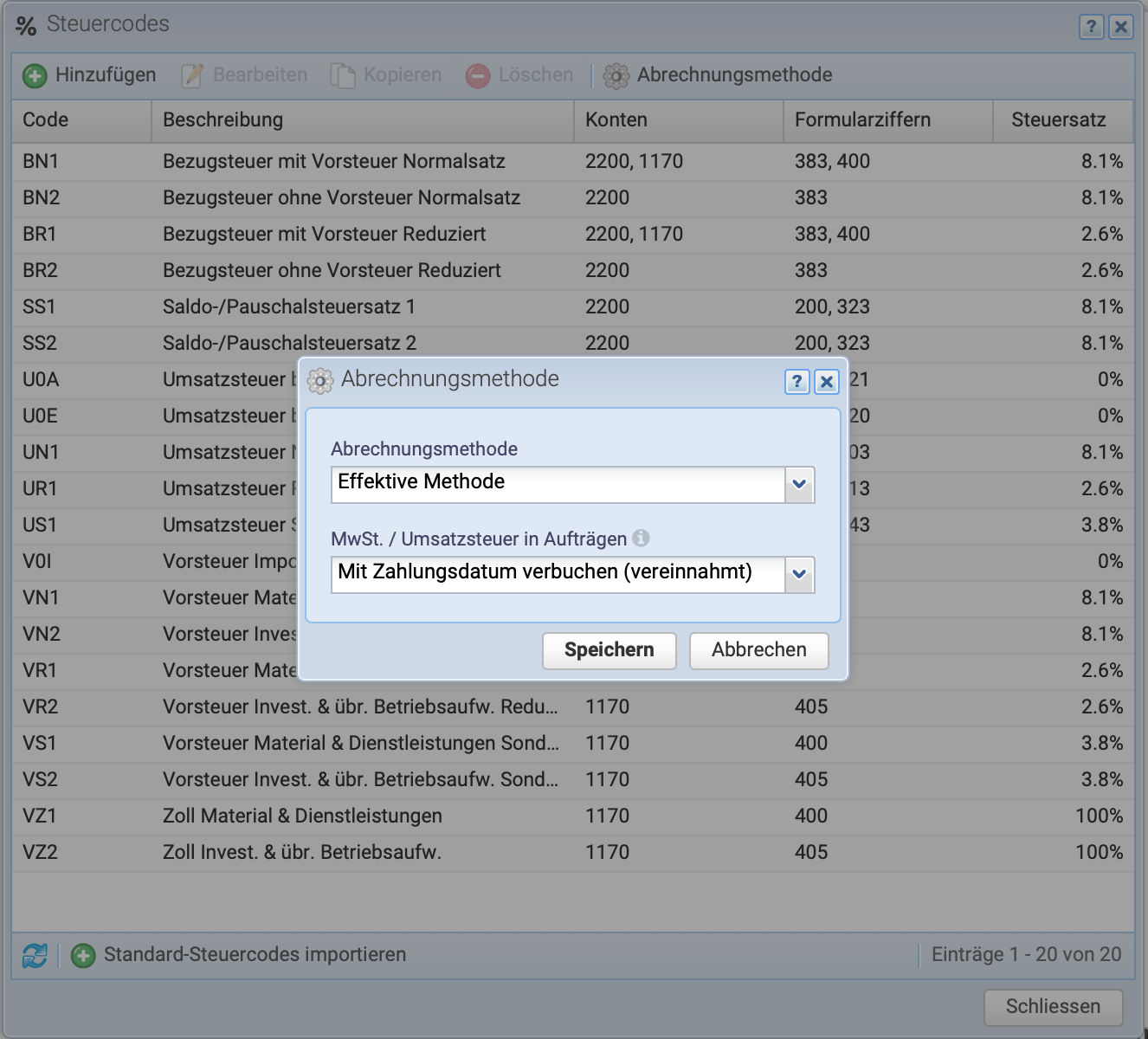This screenshot has height=1039, width=1148.
Task: Sort by the Beschreibung column header
Action: tap(363, 120)
